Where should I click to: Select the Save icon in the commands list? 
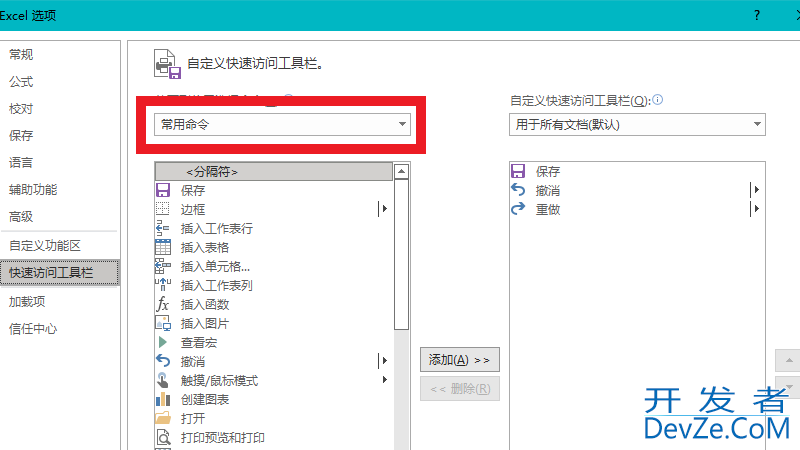coord(163,190)
